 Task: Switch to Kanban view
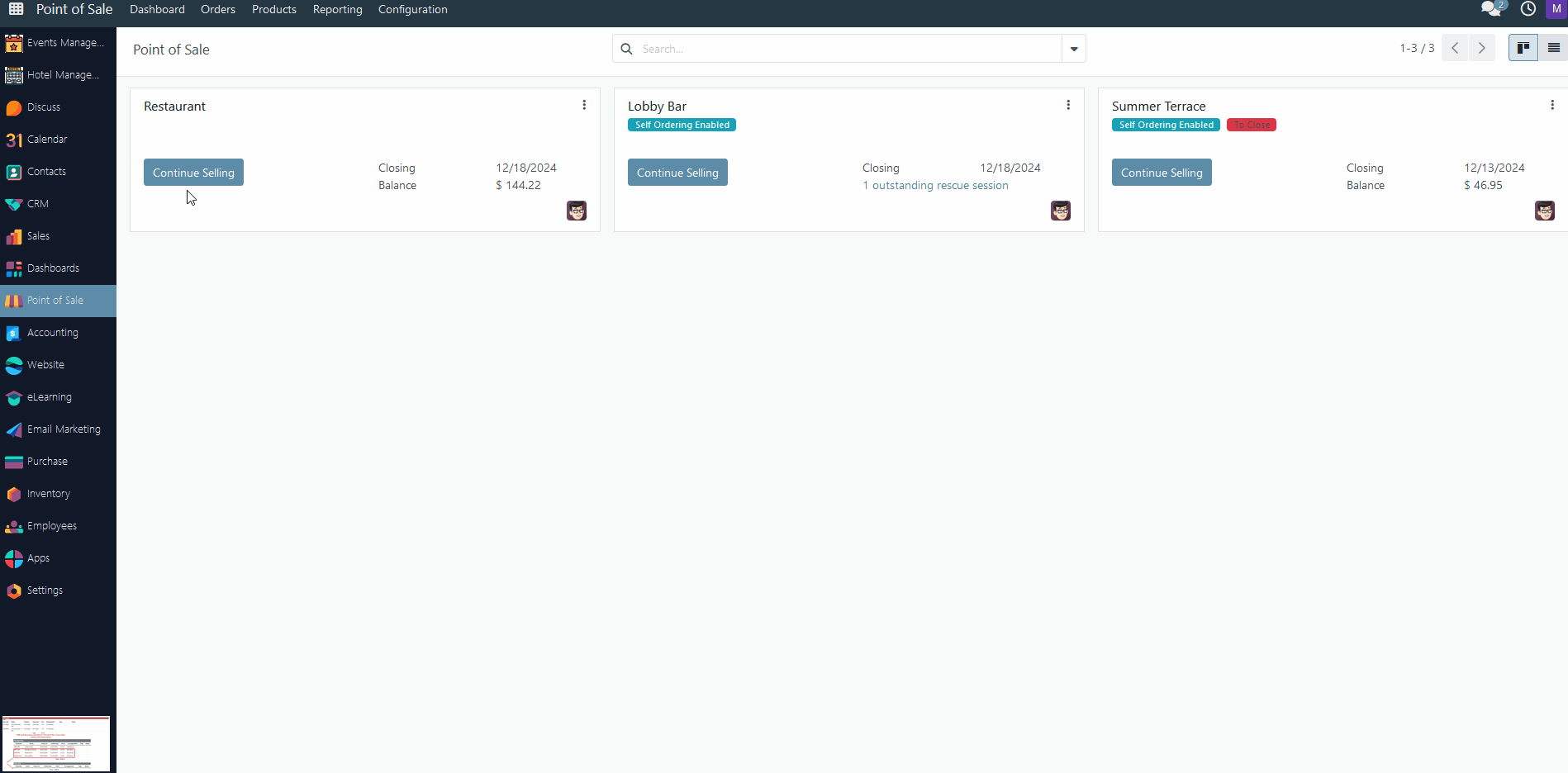[1523, 48]
